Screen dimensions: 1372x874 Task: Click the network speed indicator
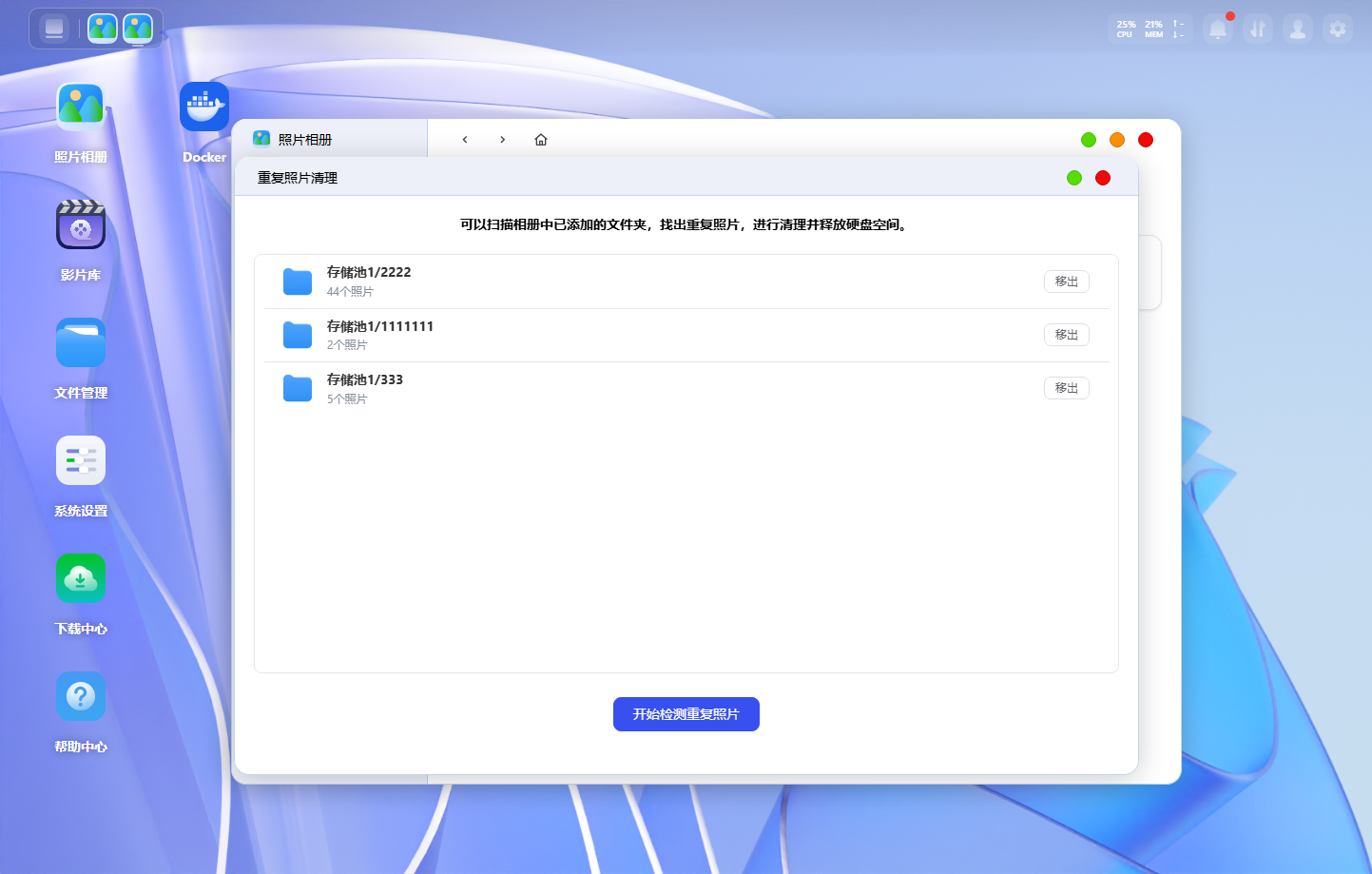[x=1178, y=29]
